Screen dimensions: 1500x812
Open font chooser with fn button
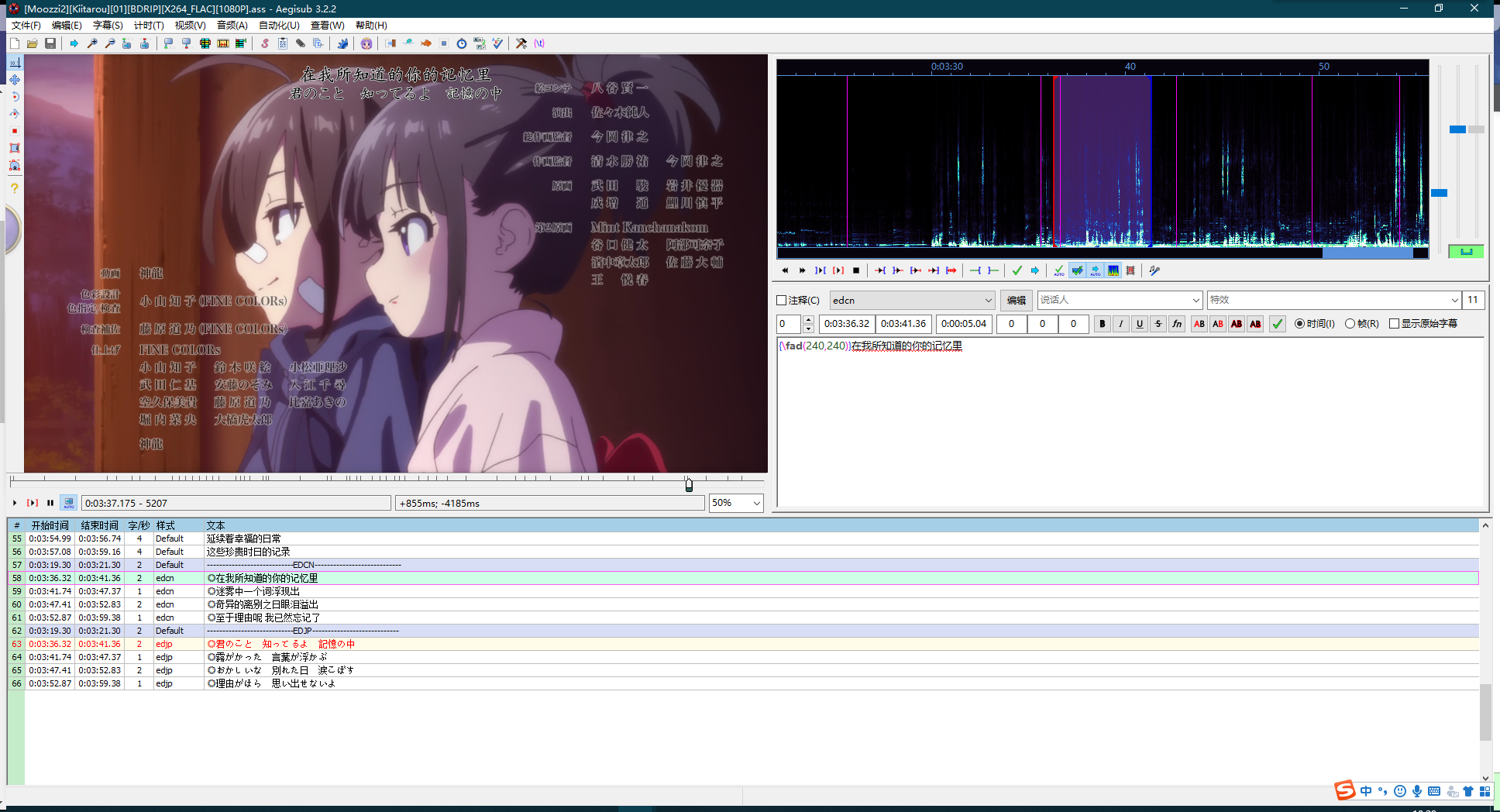point(1177,324)
